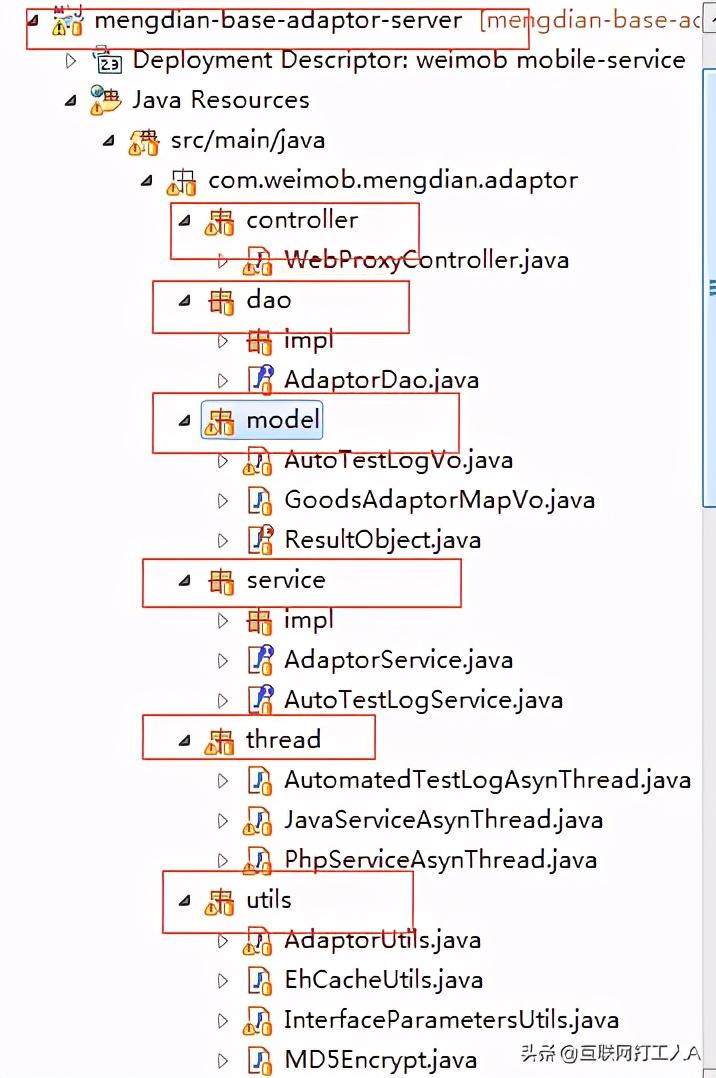The width and height of the screenshot is (716, 1078).
Task: Click the ResultObject.java file icon
Action: click(x=259, y=539)
